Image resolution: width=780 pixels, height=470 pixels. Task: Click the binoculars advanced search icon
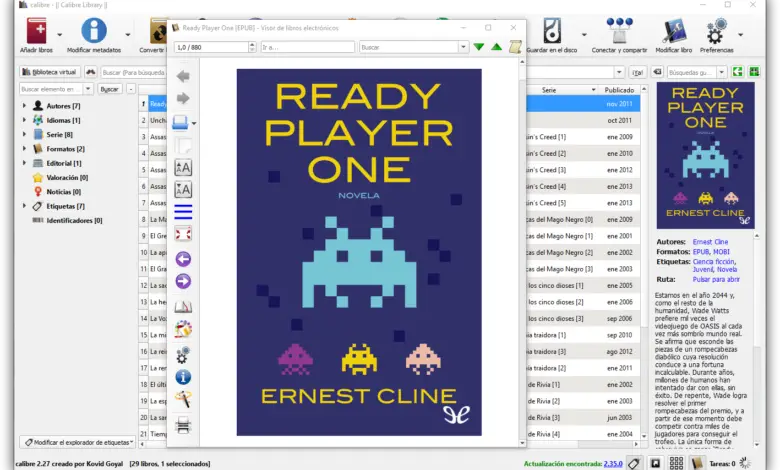(91, 72)
